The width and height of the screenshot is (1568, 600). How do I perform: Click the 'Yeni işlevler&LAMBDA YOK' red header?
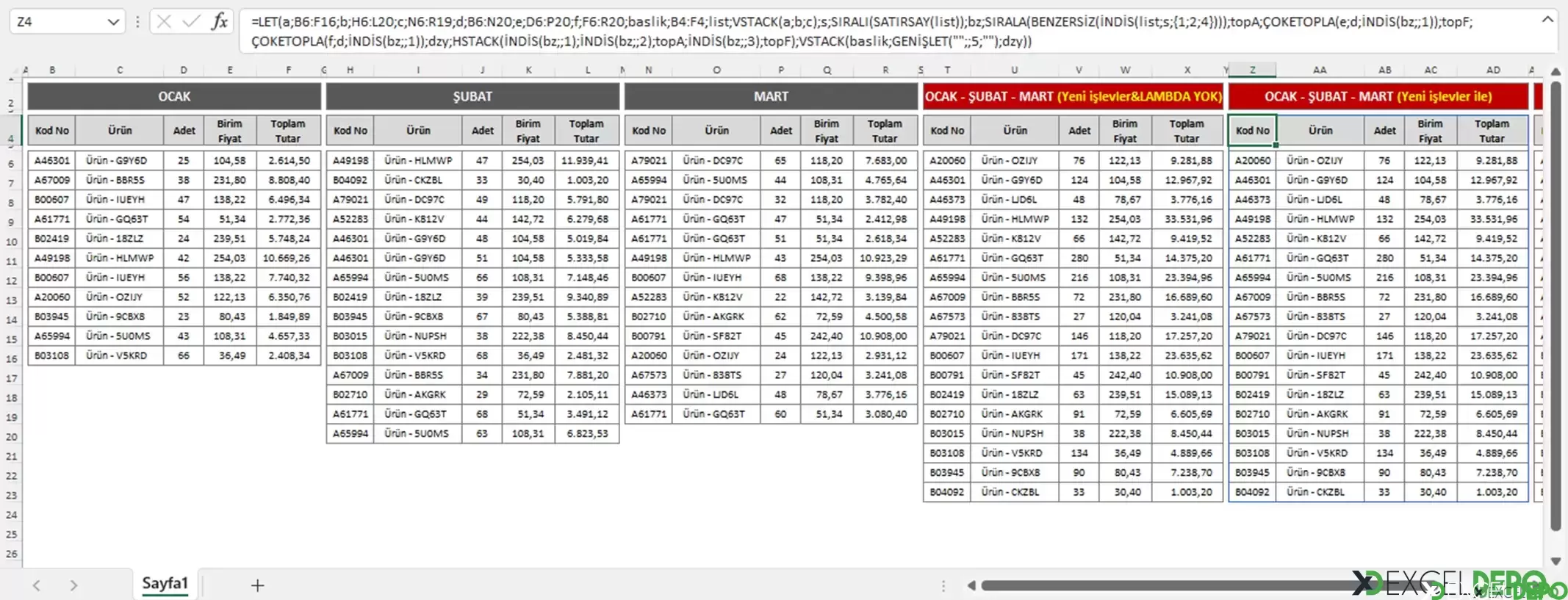pyautogui.click(x=1073, y=96)
